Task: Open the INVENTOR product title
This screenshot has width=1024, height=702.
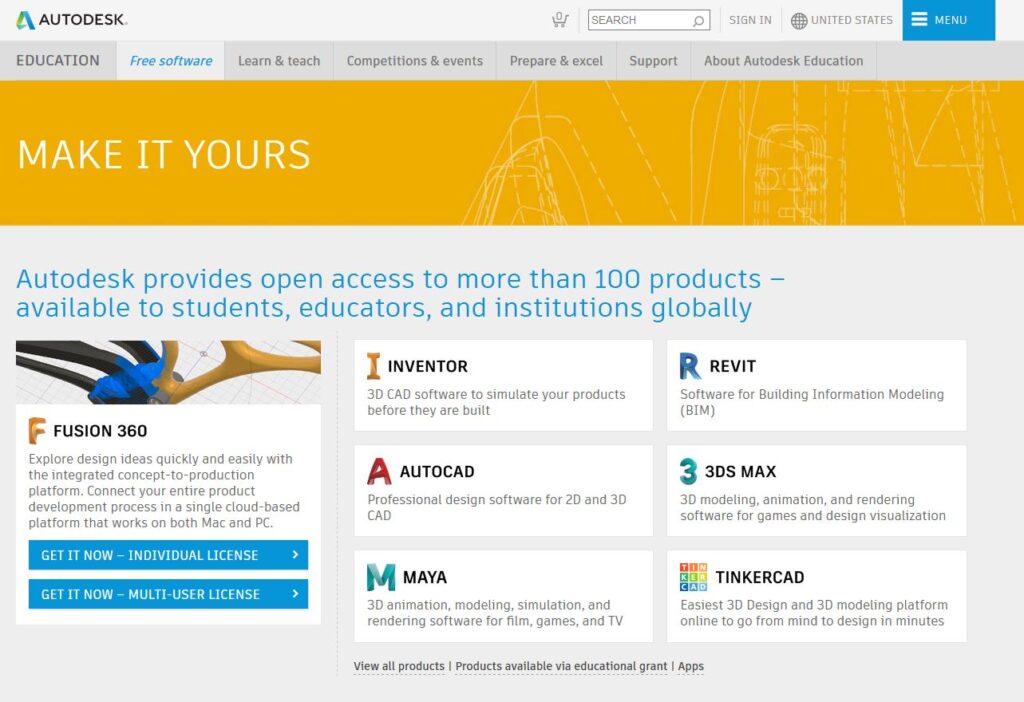Action: [428, 366]
